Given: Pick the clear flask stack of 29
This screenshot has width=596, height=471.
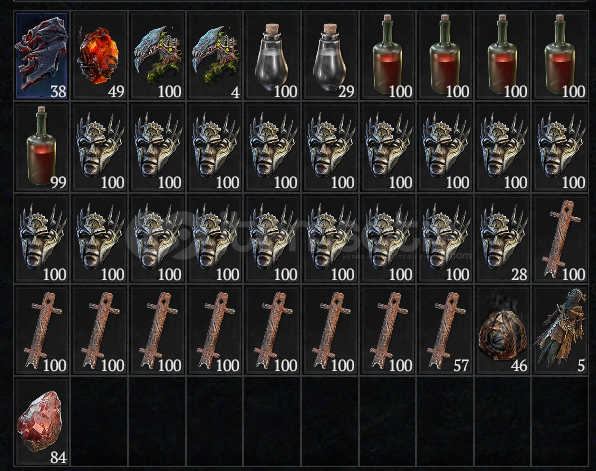Looking at the screenshot, I should tap(330, 56).
